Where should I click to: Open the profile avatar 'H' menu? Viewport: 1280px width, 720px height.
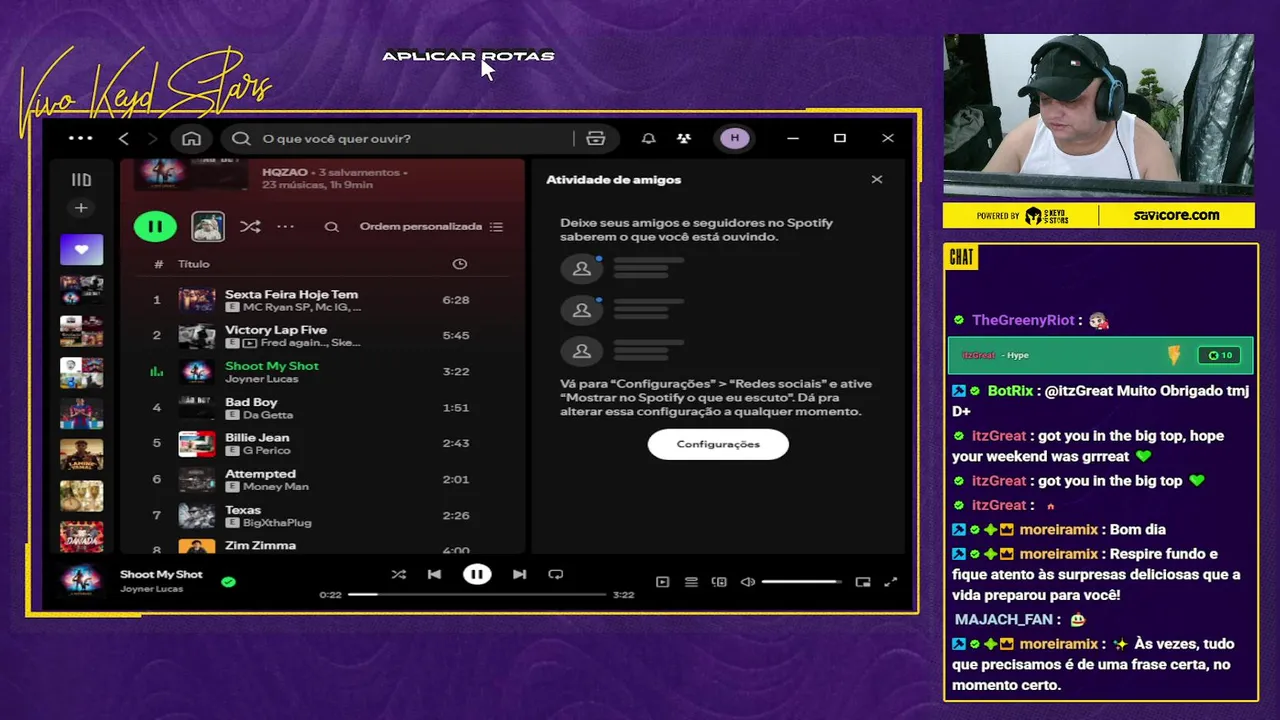click(x=734, y=138)
